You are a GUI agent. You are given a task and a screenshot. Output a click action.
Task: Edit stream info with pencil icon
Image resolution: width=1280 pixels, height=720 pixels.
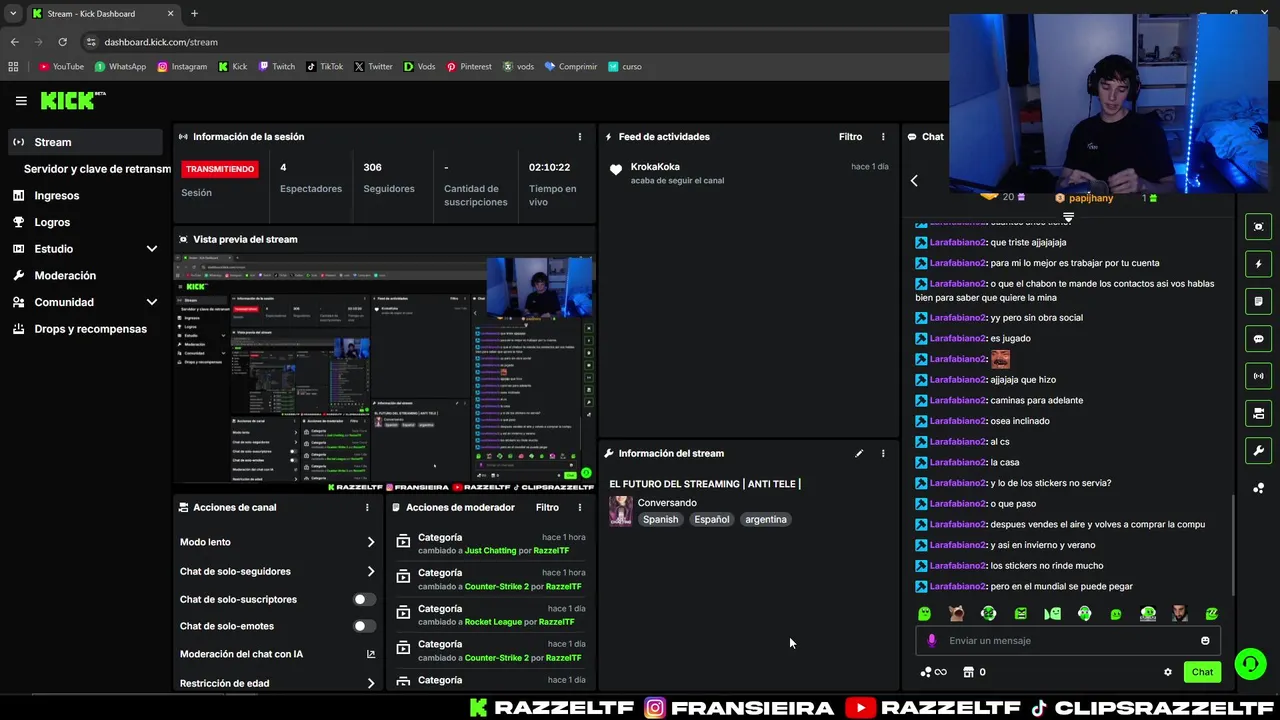pyautogui.click(x=859, y=453)
